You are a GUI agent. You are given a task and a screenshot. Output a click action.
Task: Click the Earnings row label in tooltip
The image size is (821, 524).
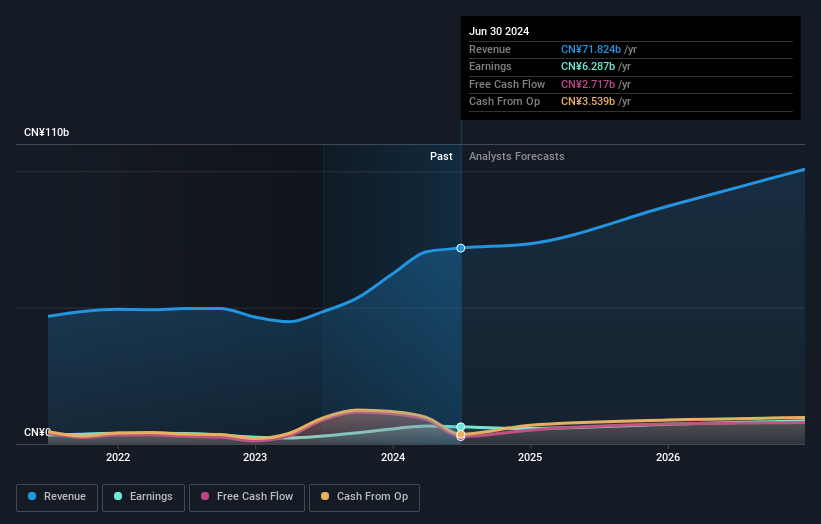490,66
